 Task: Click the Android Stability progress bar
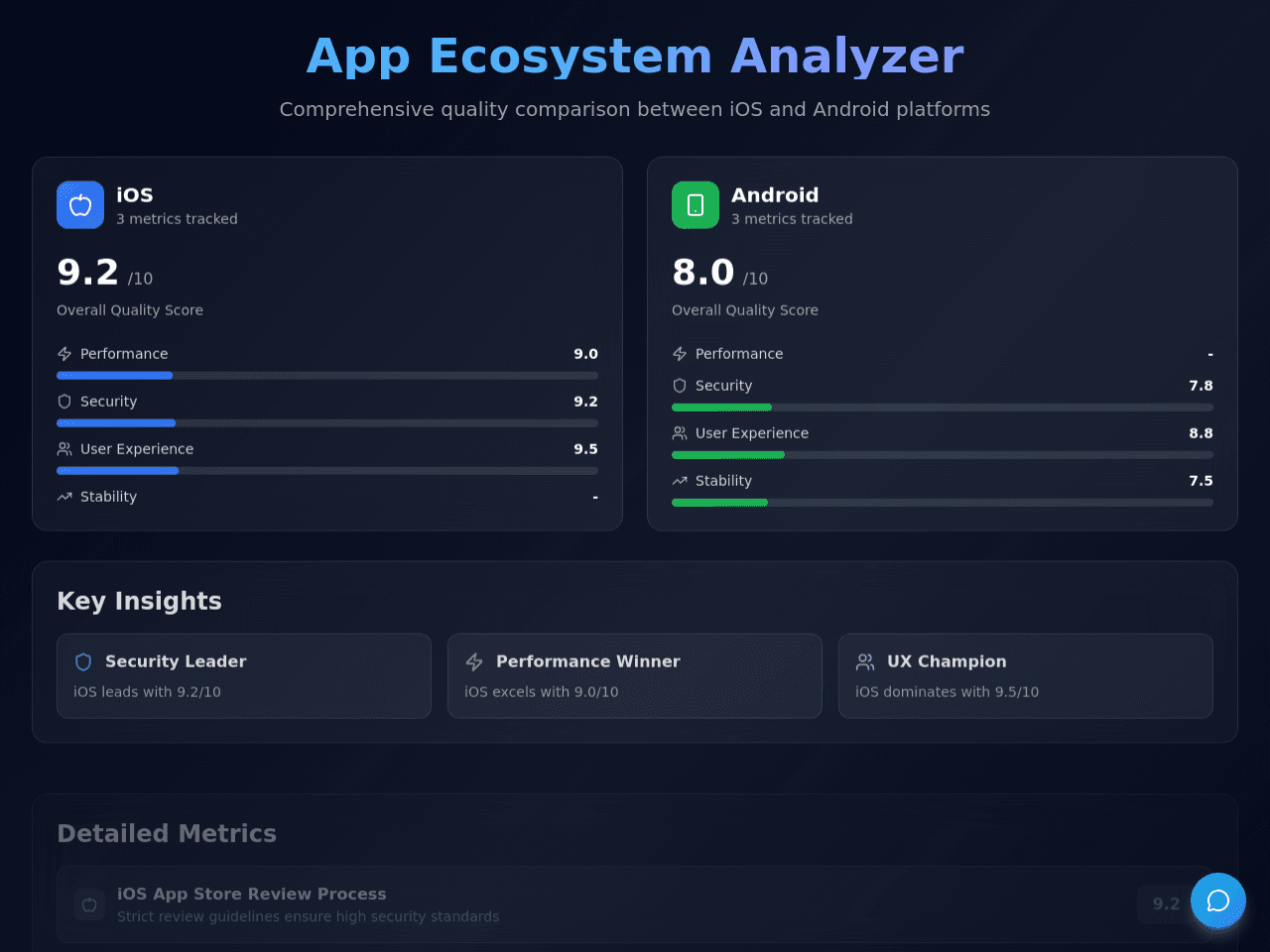click(x=943, y=503)
